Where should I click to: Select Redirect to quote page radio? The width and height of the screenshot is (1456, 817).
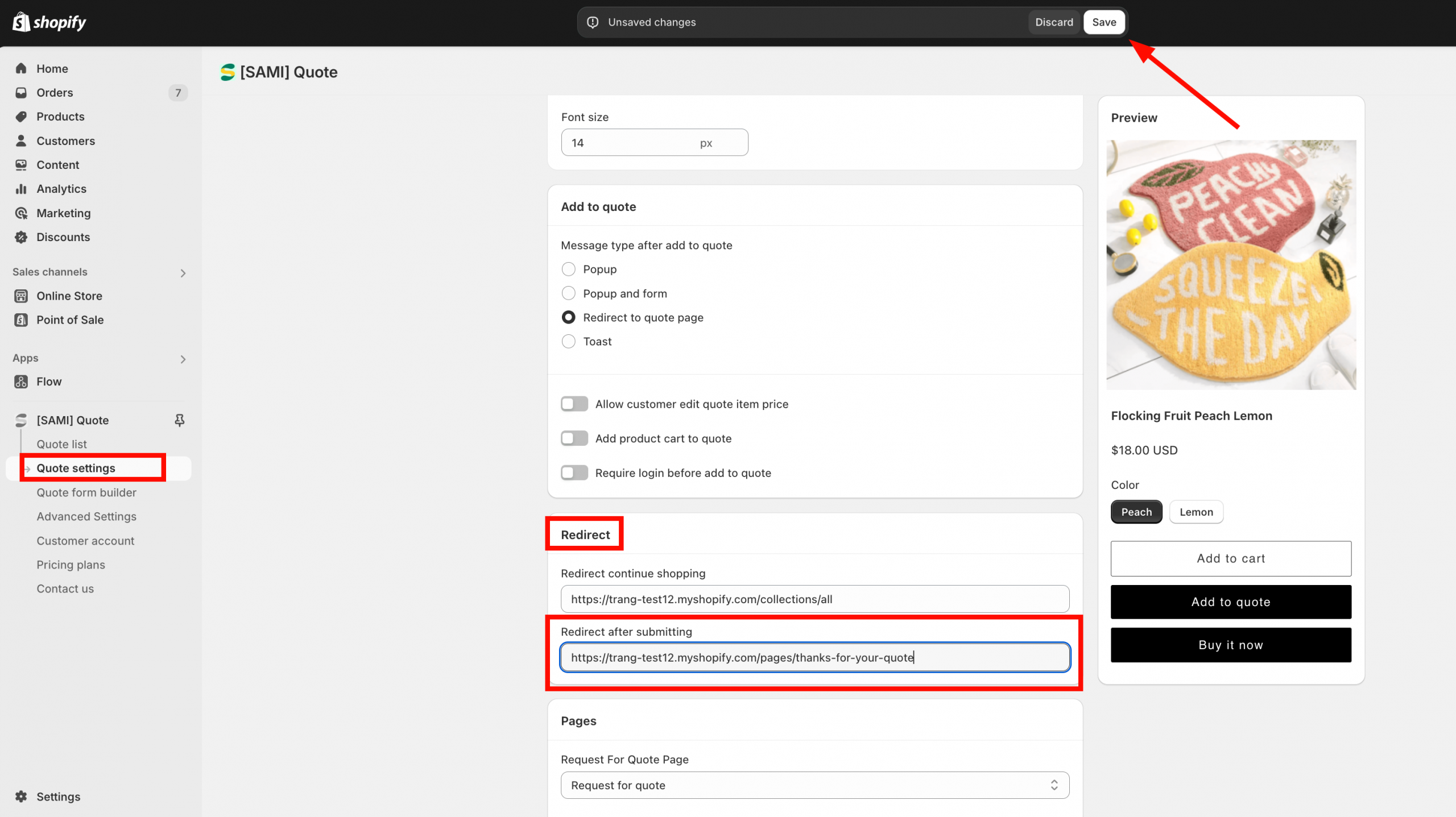click(568, 317)
